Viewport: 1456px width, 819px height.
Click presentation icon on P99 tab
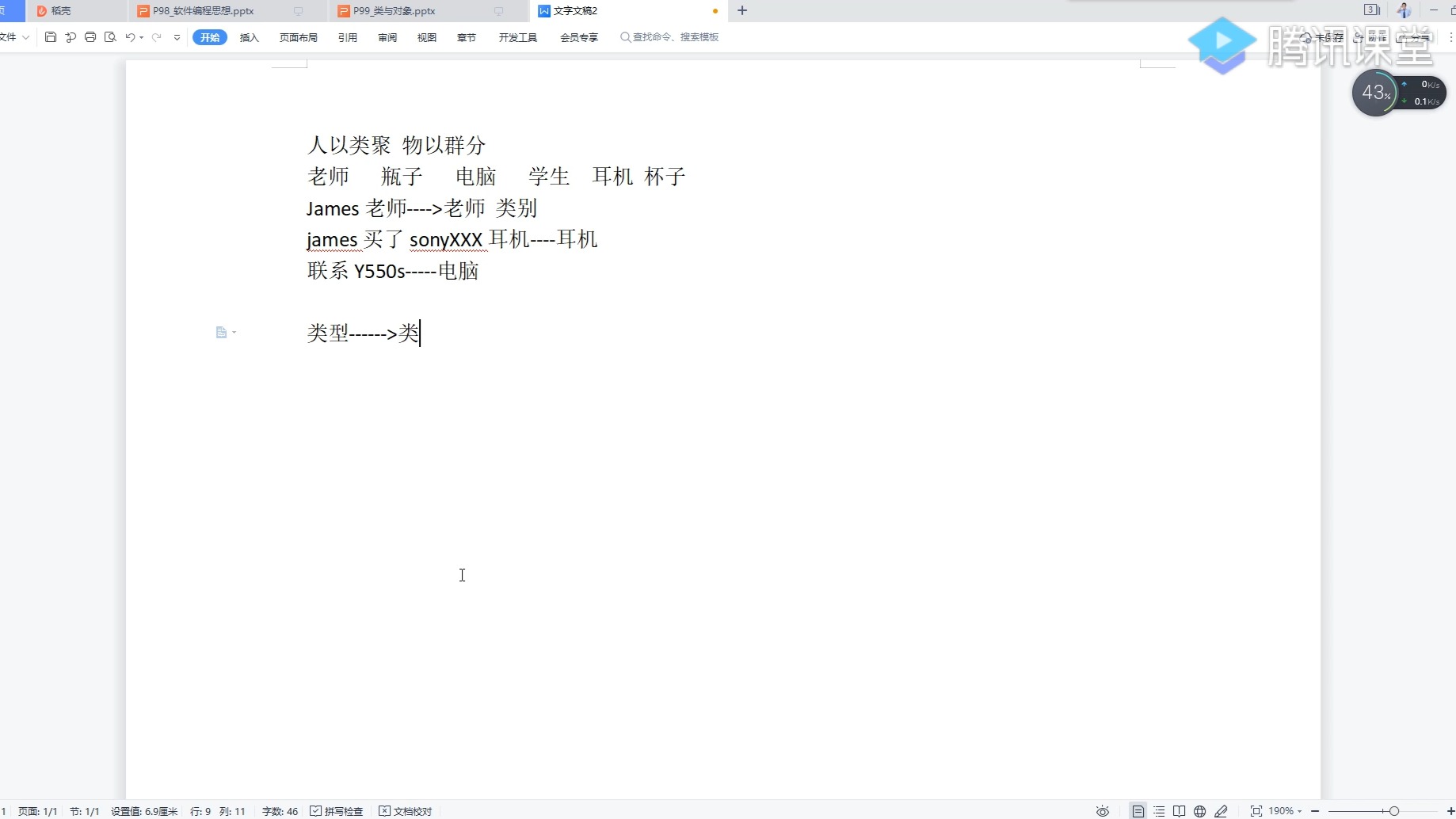tap(498, 11)
